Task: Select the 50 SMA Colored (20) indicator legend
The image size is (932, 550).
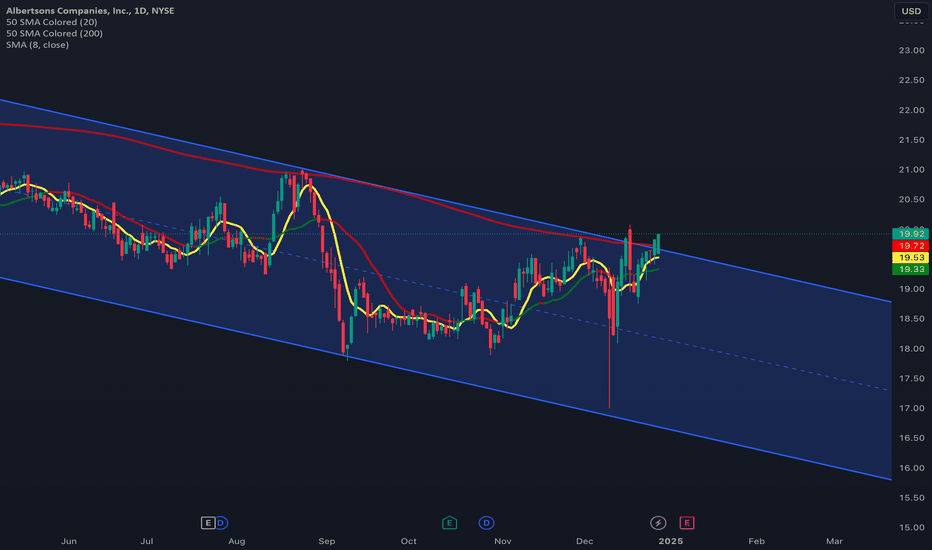Action: click(x=52, y=22)
